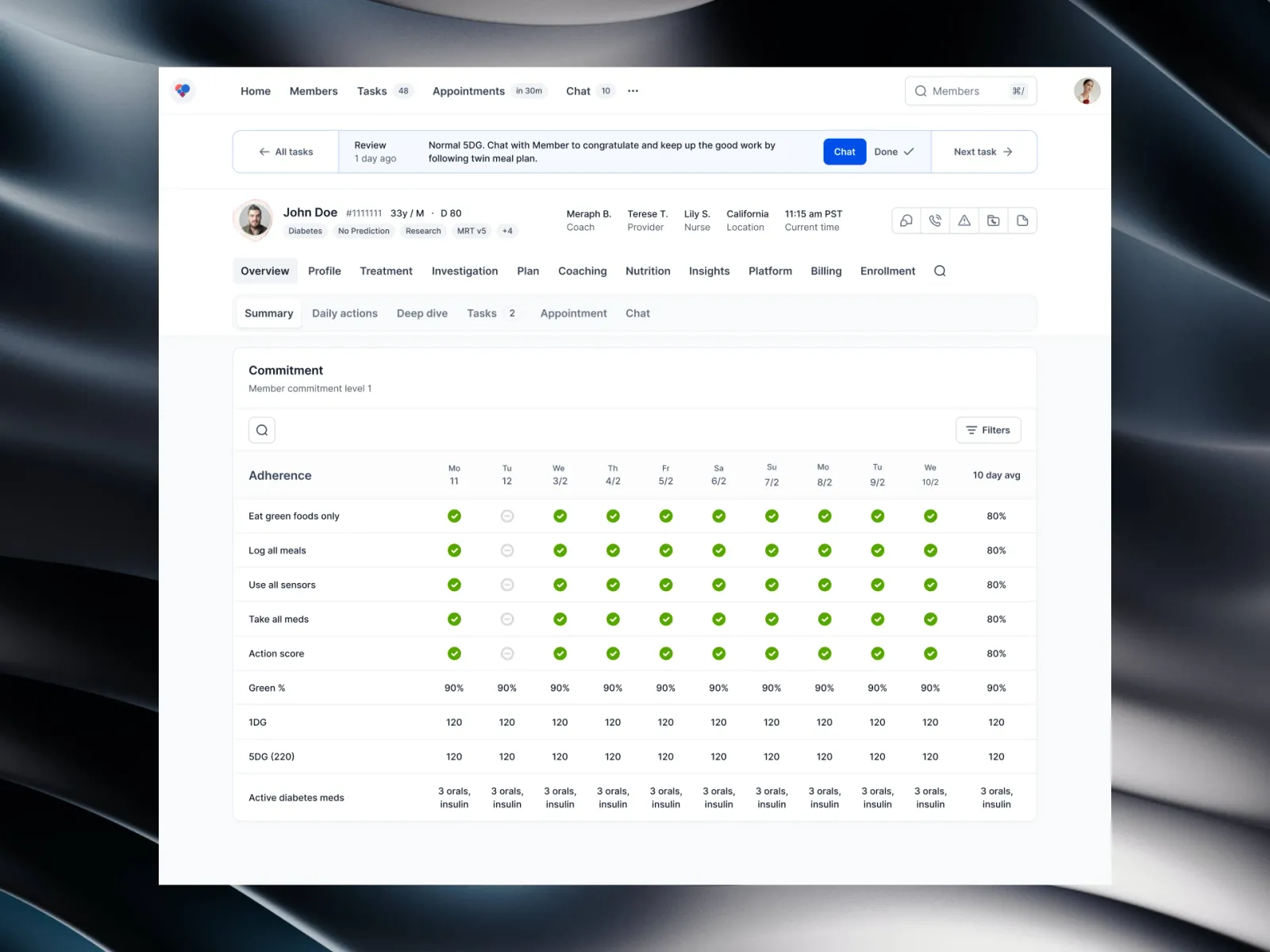Viewport: 1270px width, 952px height.
Task: Open Chat in top navigation bar
Action: pyautogui.click(x=590, y=91)
